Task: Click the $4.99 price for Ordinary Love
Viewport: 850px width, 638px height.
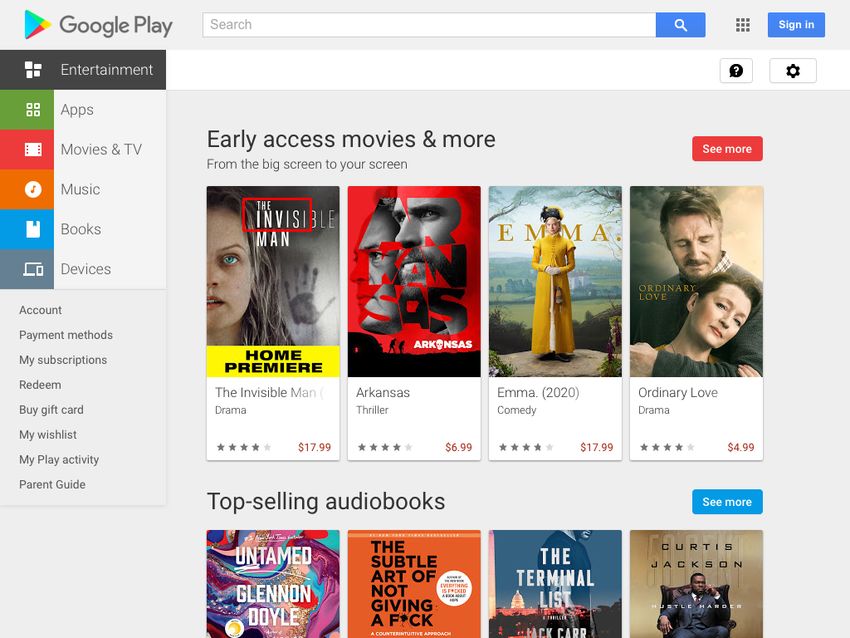Action: click(x=740, y=447)
